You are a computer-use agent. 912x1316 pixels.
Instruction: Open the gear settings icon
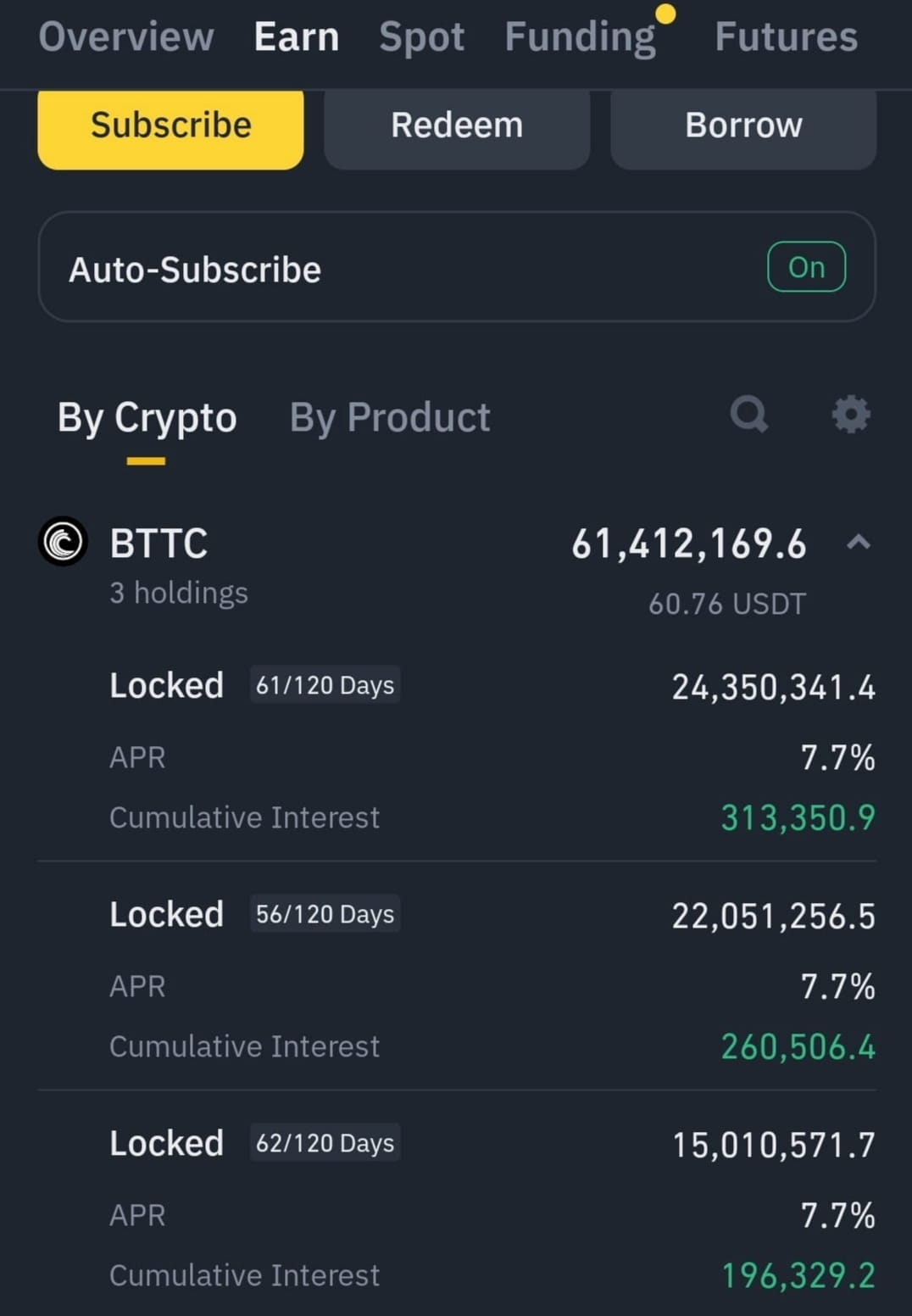851,415
